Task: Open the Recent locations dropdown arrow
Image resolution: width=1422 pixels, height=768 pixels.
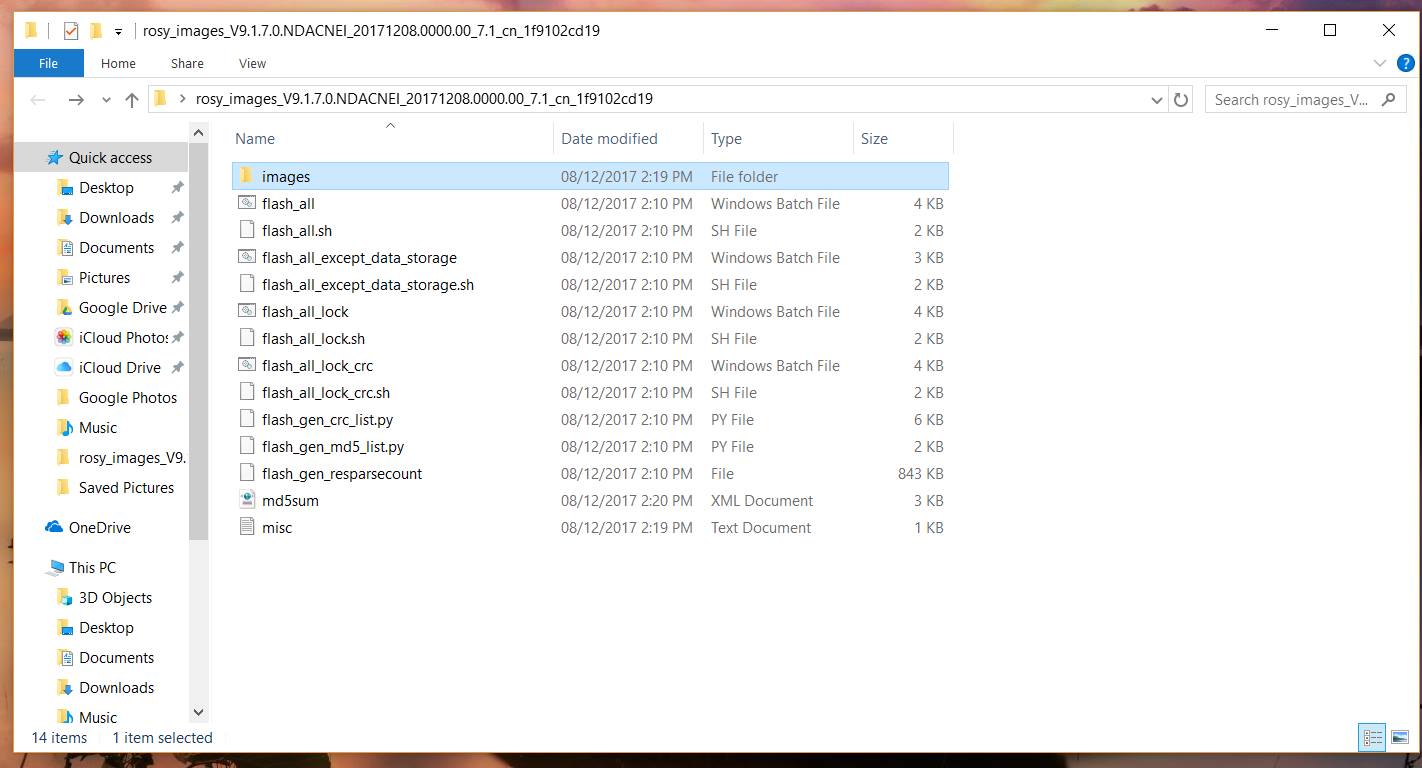Action: click(106, 100)
